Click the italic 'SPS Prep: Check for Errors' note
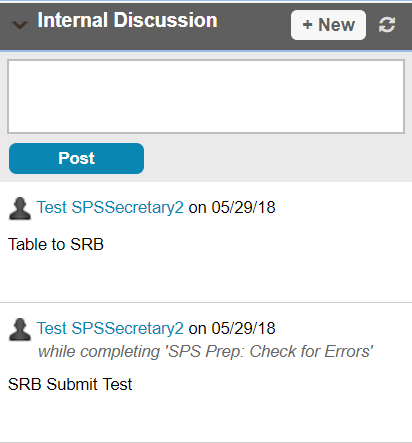 (x=270, y=351)
